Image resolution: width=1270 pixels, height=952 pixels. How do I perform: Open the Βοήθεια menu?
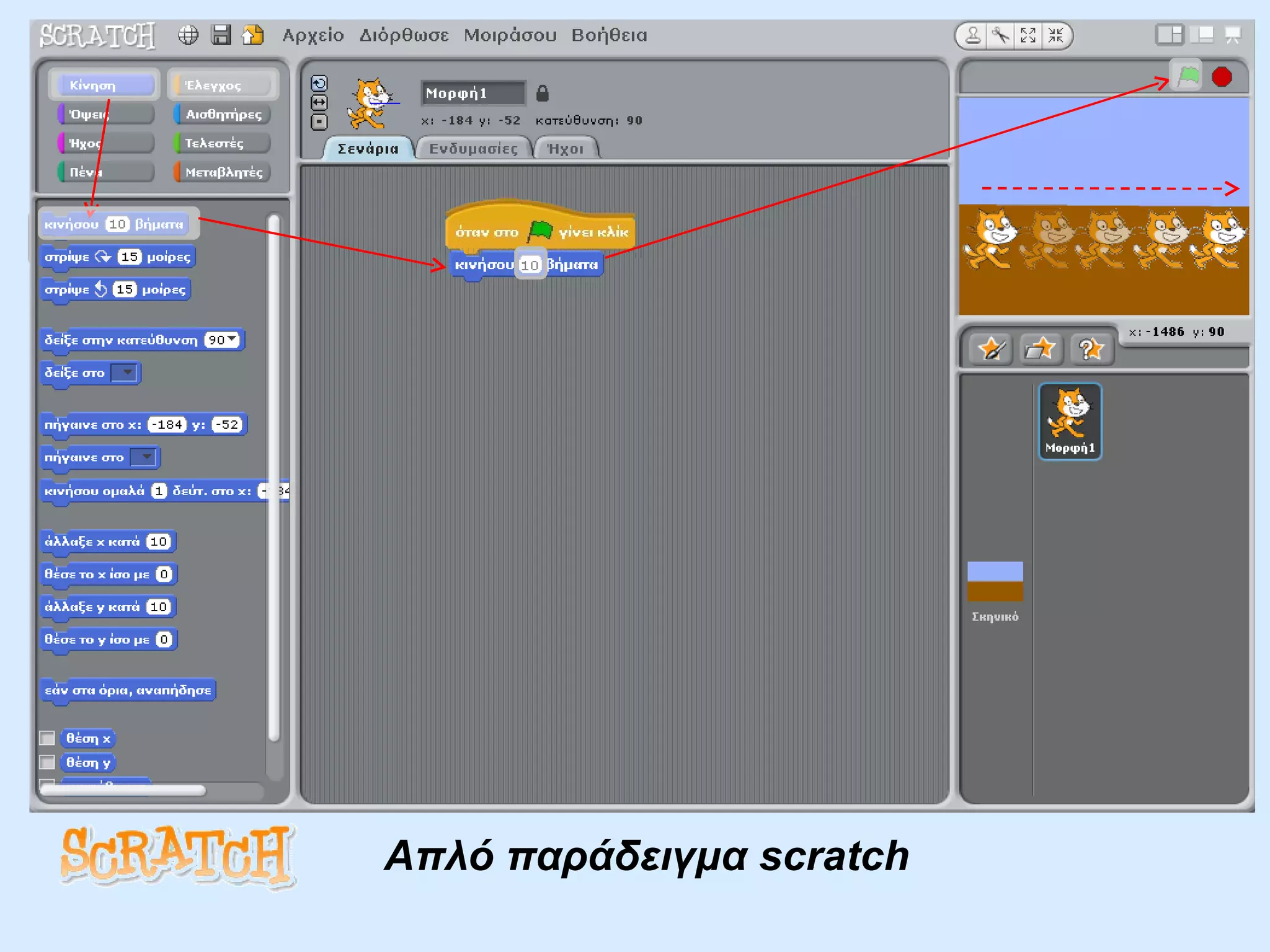coord(609,35)
